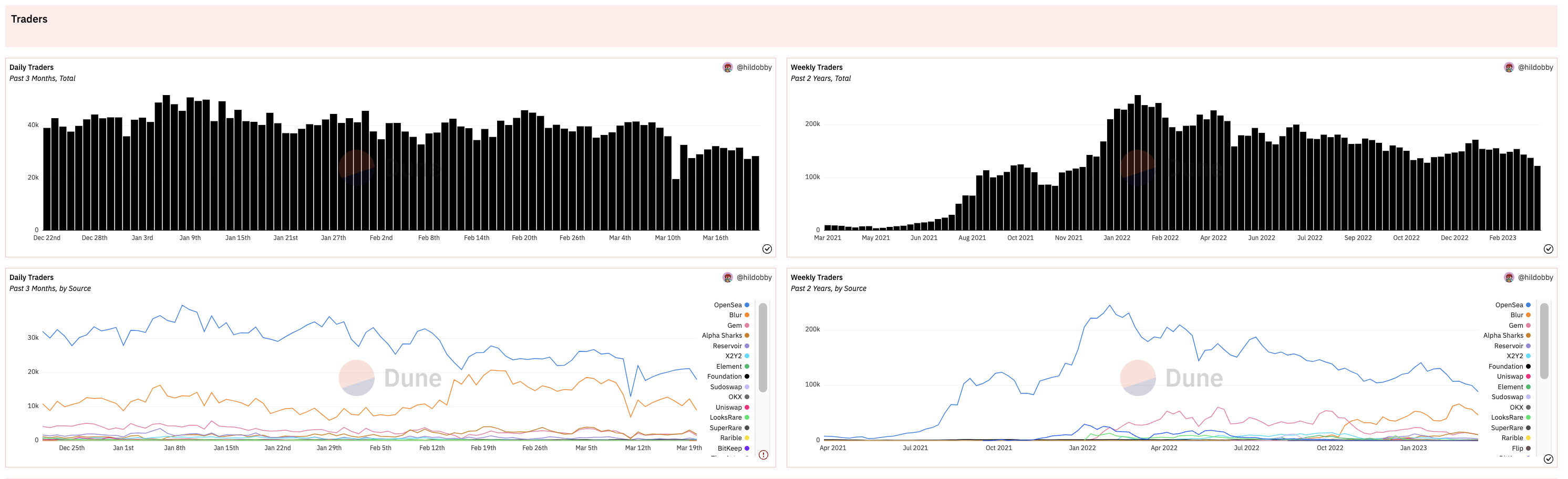Click hildobby avatar on Daily Traders by Source chart

727,277
